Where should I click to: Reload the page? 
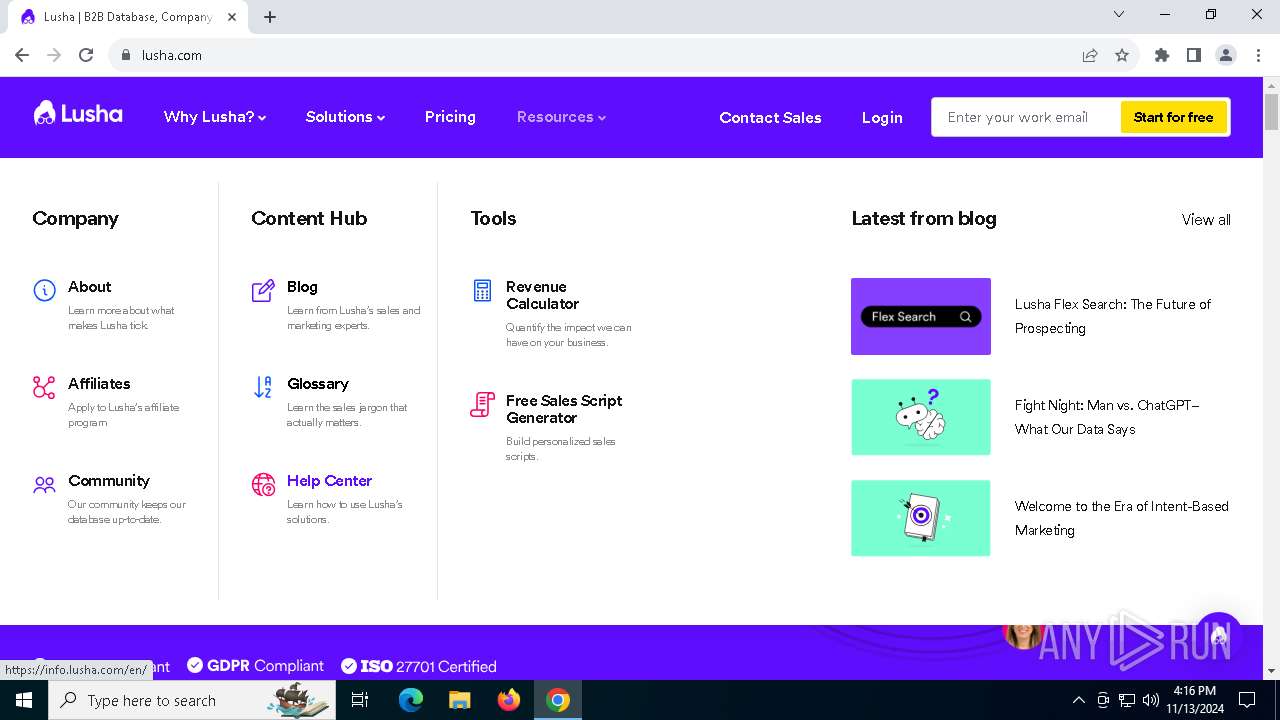[x=86, y=55]
